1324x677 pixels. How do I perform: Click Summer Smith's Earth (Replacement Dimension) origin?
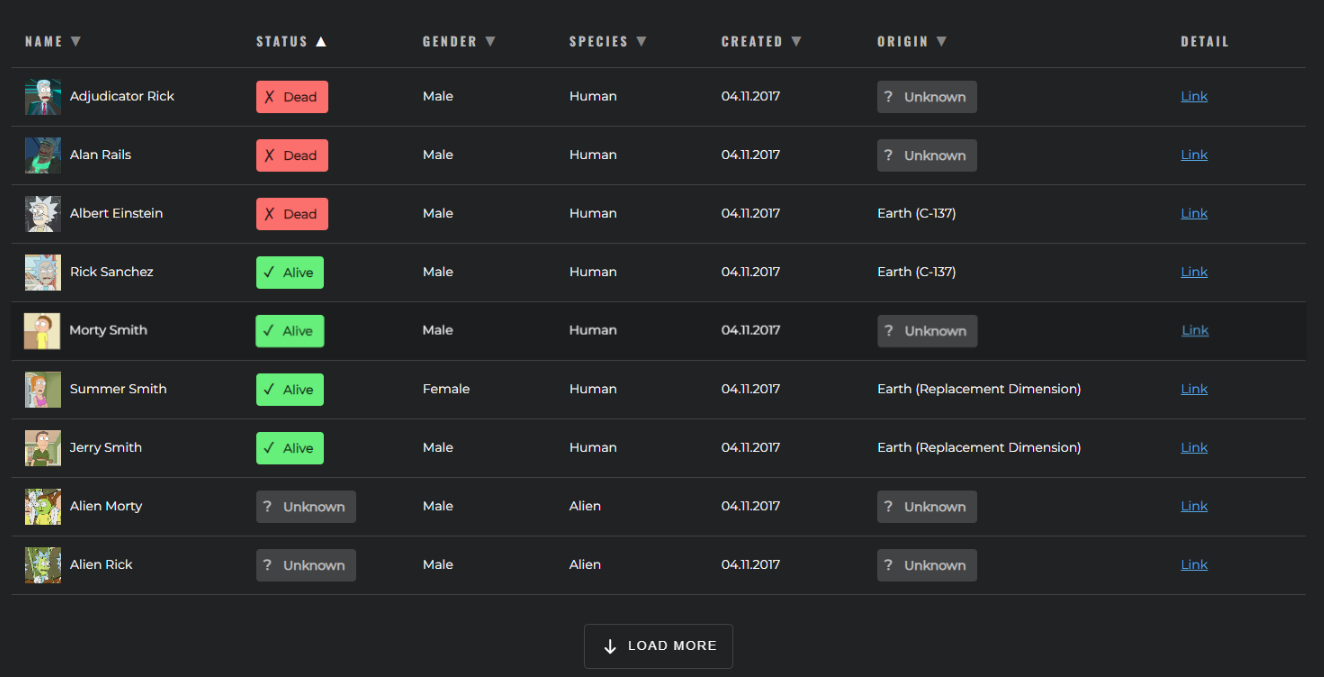979,389
